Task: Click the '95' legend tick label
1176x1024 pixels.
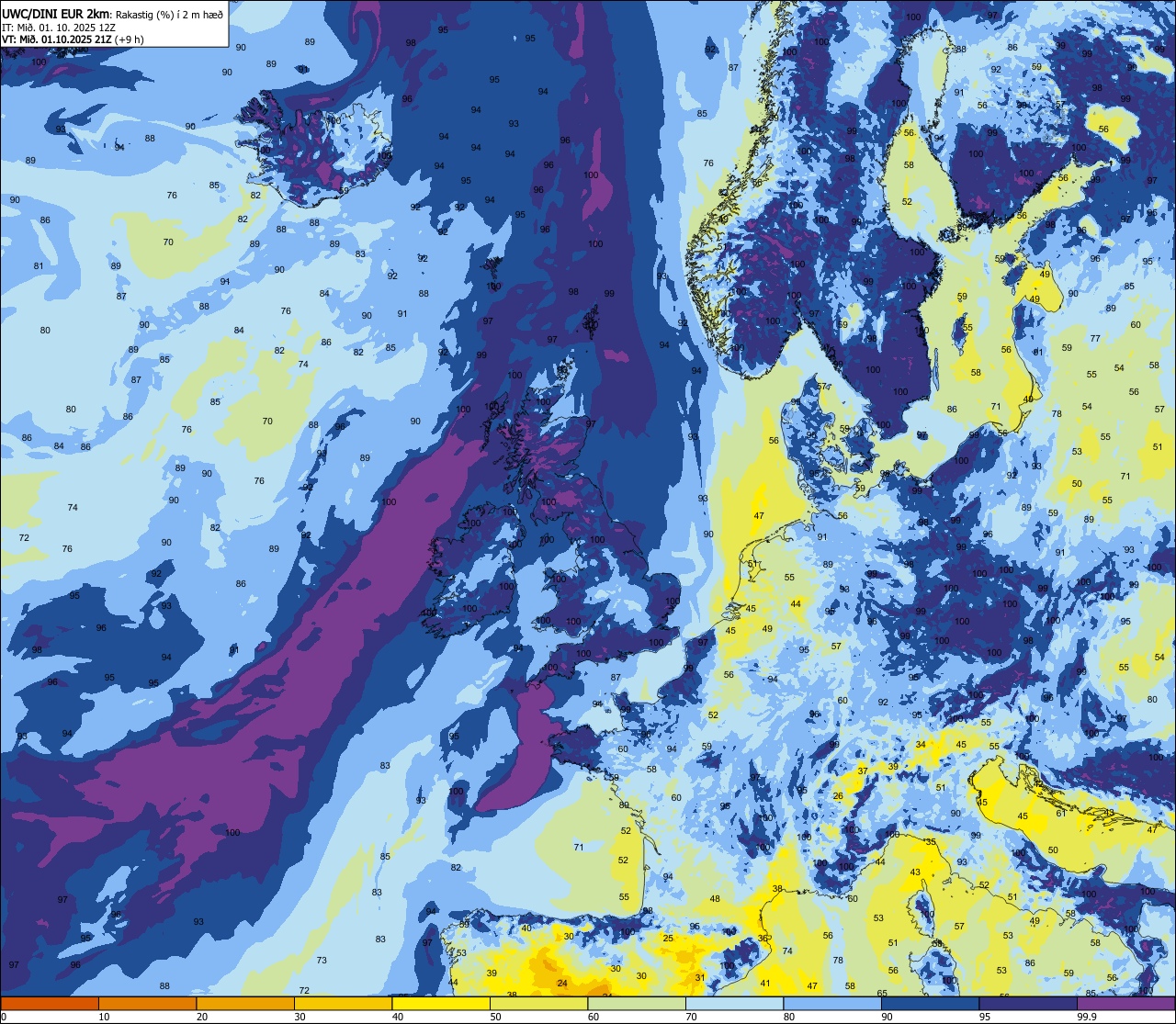Action: (986, 1017)
